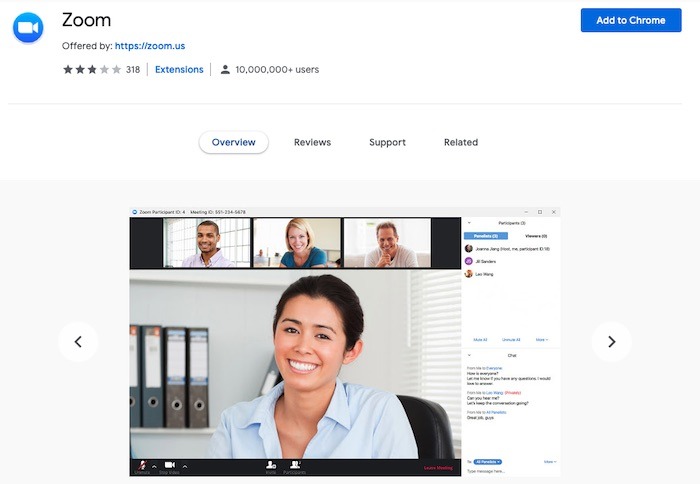Screen dimensions: 700x484
Task: Advance to the next screenshot with the right arrow
Action: point(612,342)
